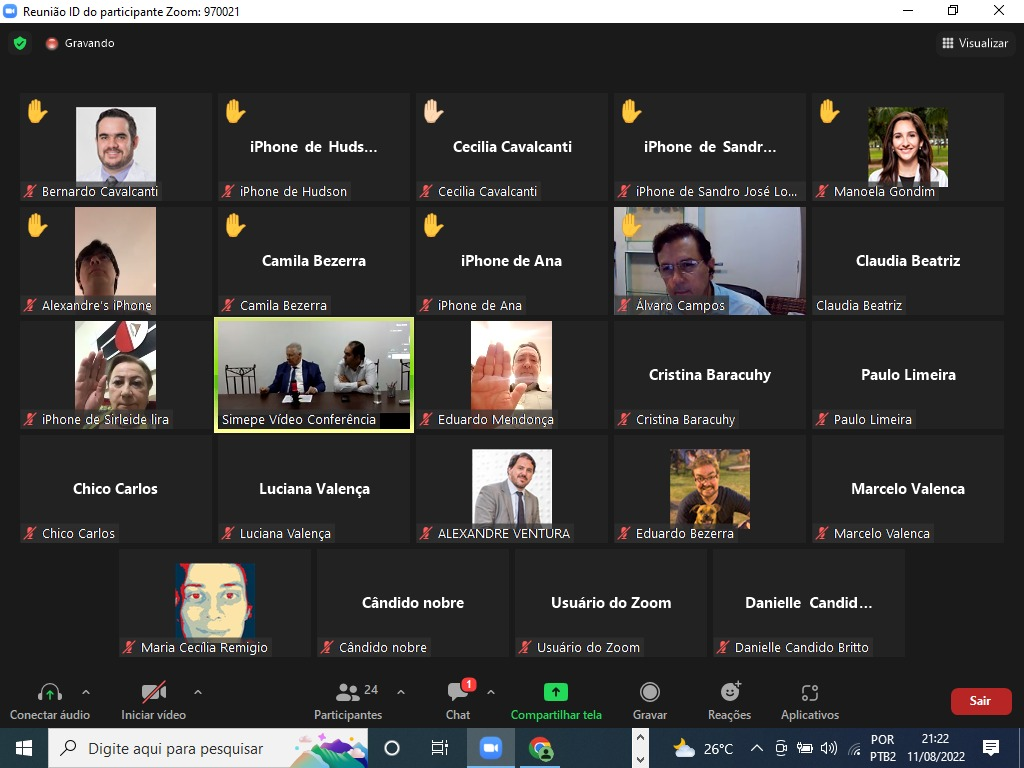Expand the video options chevron

click(x=197, y=692)
